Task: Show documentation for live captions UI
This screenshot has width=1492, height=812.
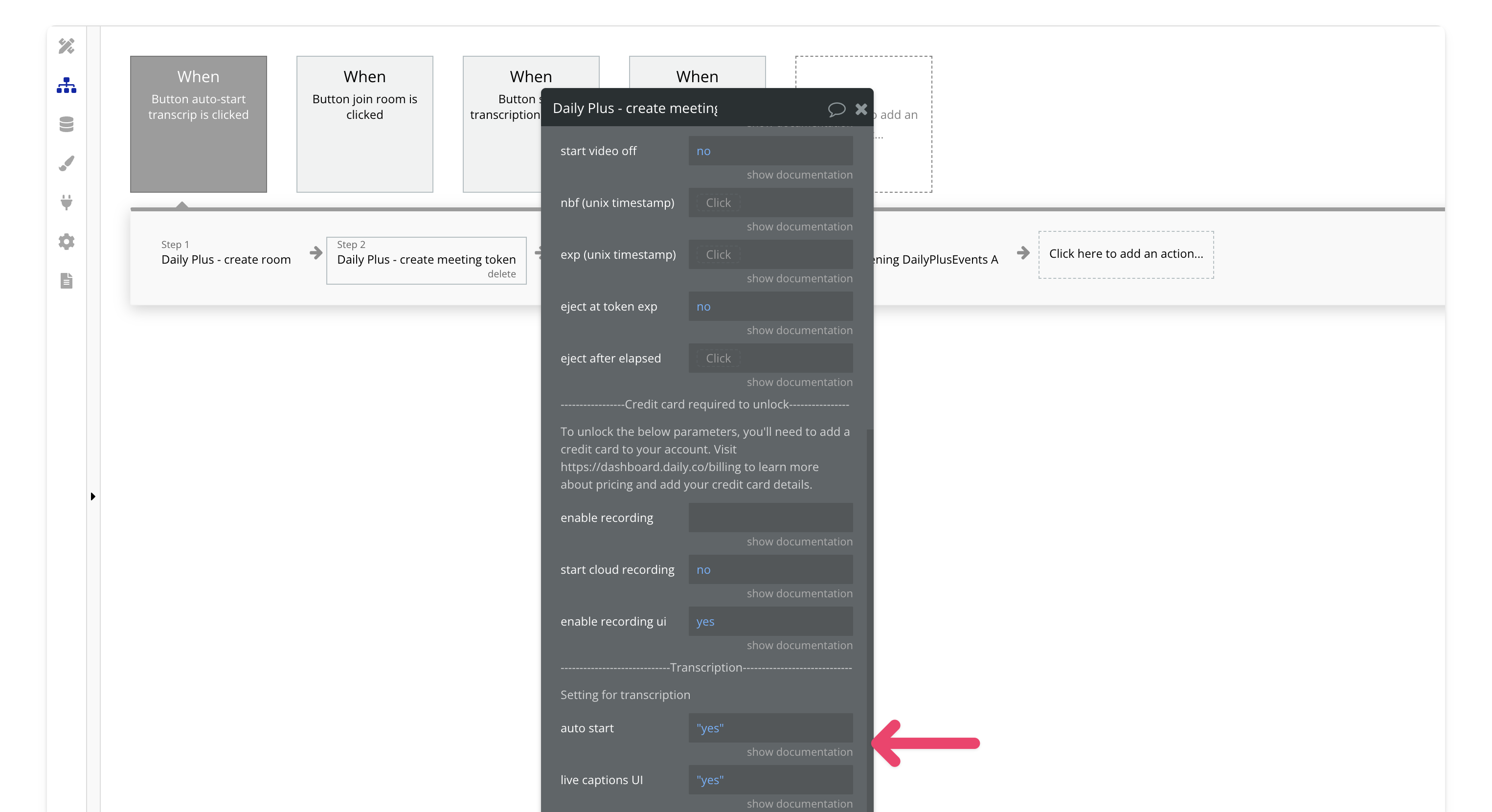Action: tap(799, 804)
